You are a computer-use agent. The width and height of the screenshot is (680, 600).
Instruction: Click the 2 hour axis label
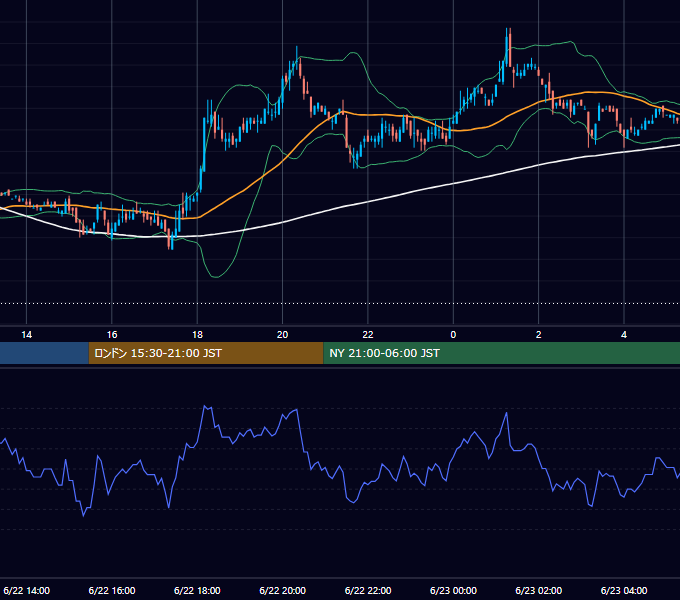(539, 335)
